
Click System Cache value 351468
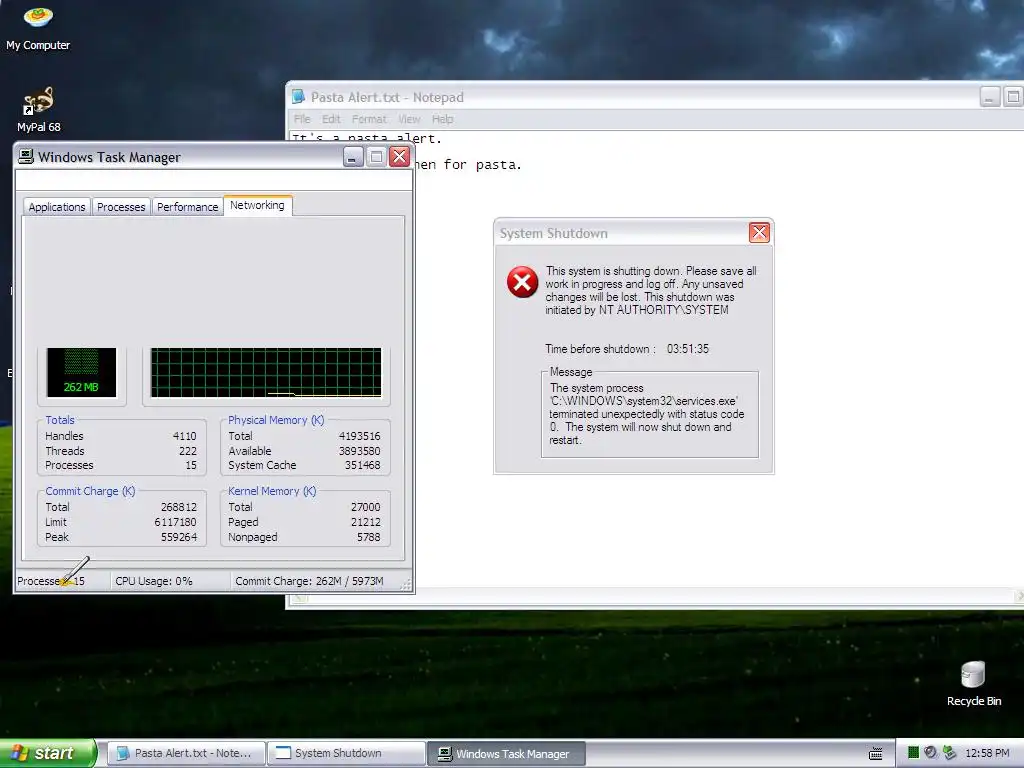click(362, 466)
